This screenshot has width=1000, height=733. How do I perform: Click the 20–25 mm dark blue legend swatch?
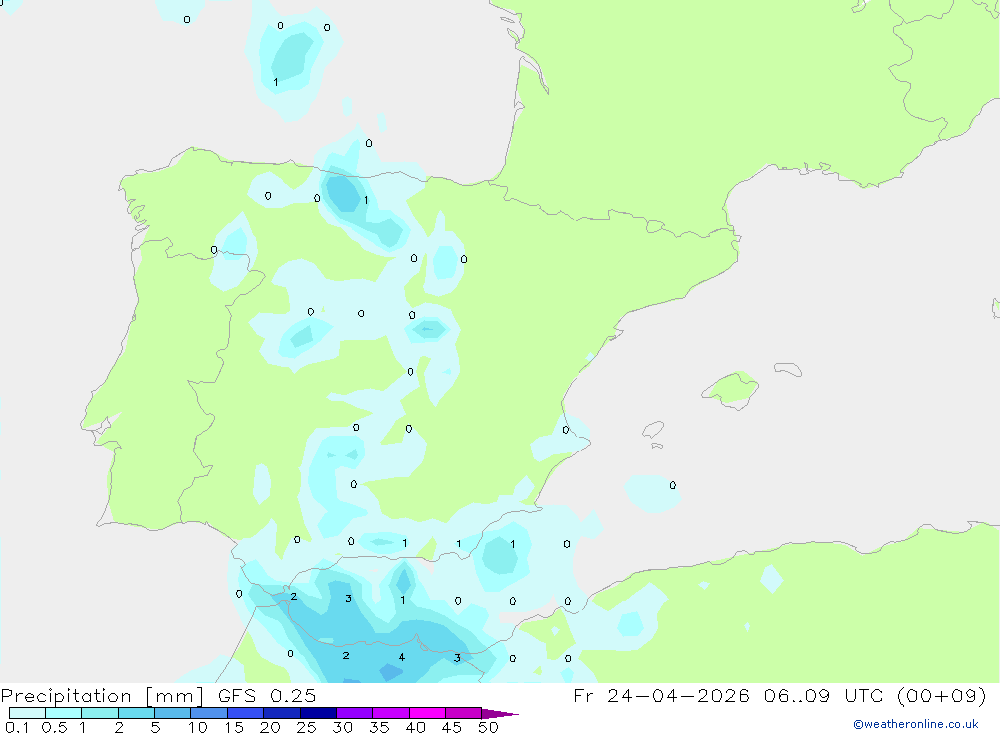[281, 713]
